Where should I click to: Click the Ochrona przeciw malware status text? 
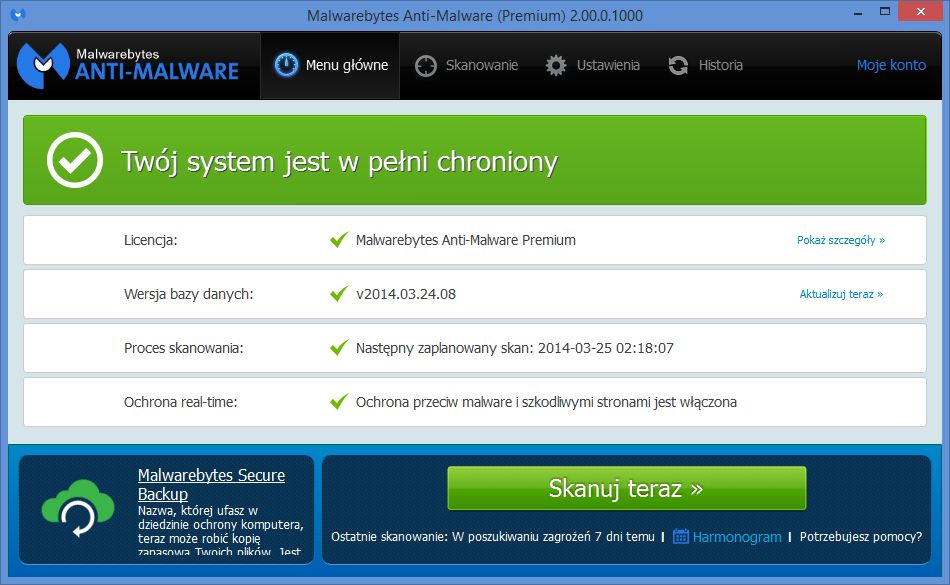(x=546, y=402)
